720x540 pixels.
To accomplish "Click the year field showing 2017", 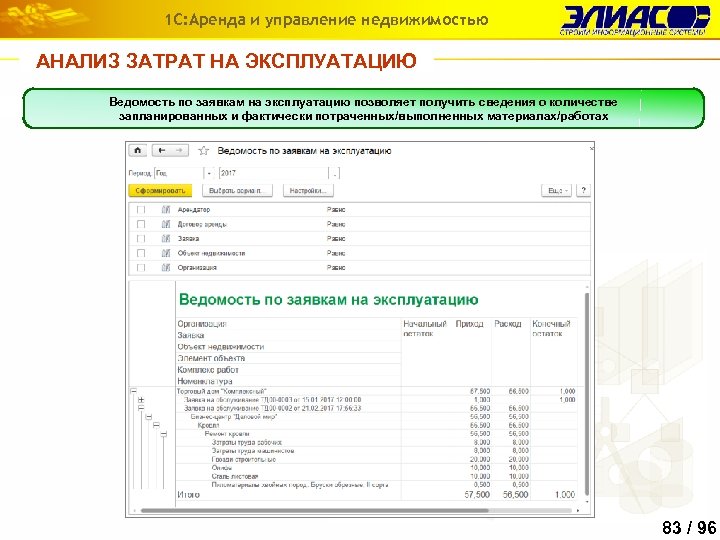I will pos(274,173).
